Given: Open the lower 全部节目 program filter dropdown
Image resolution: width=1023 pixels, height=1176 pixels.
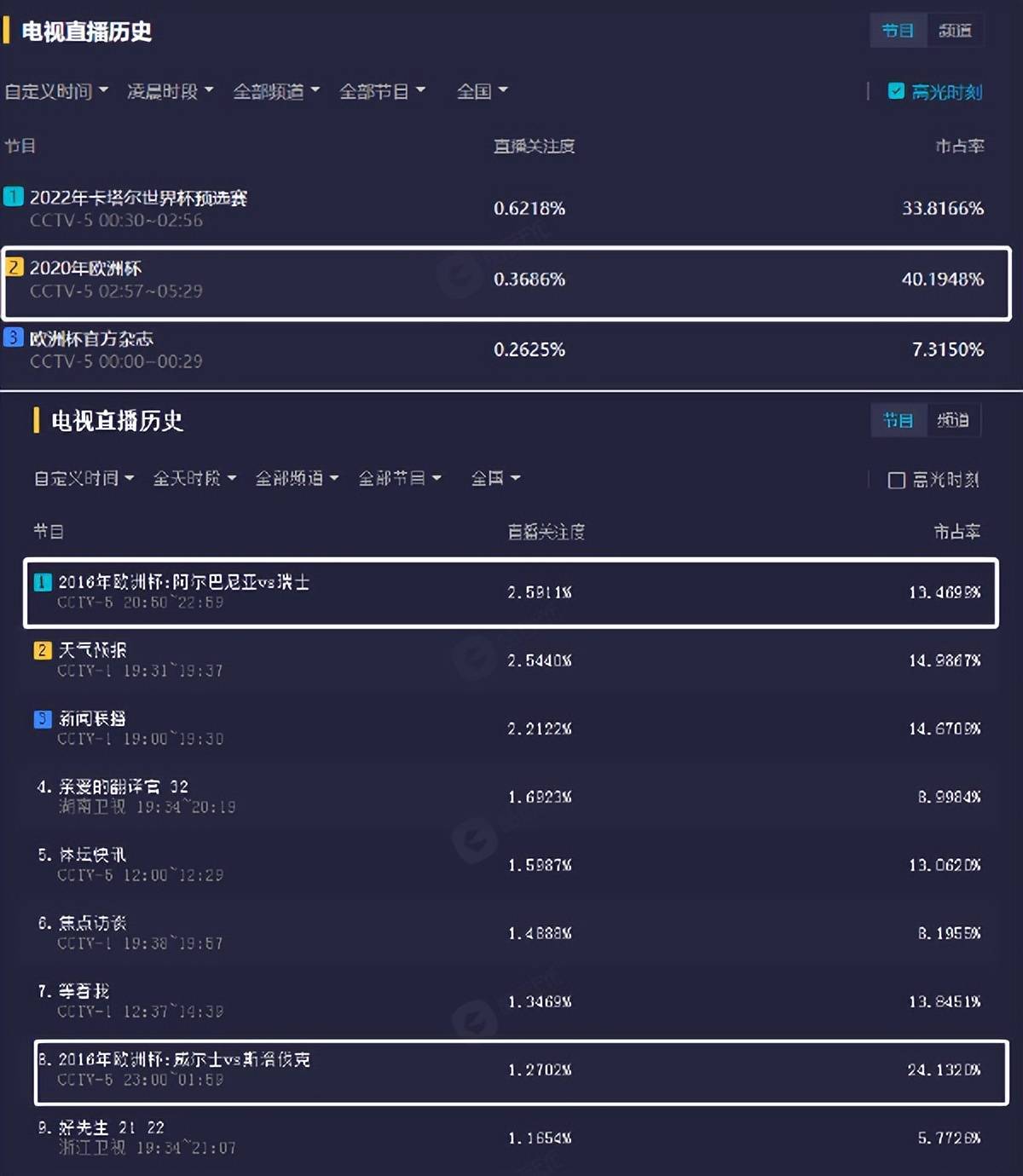Looking at the screenshot, I should (400, 478).
